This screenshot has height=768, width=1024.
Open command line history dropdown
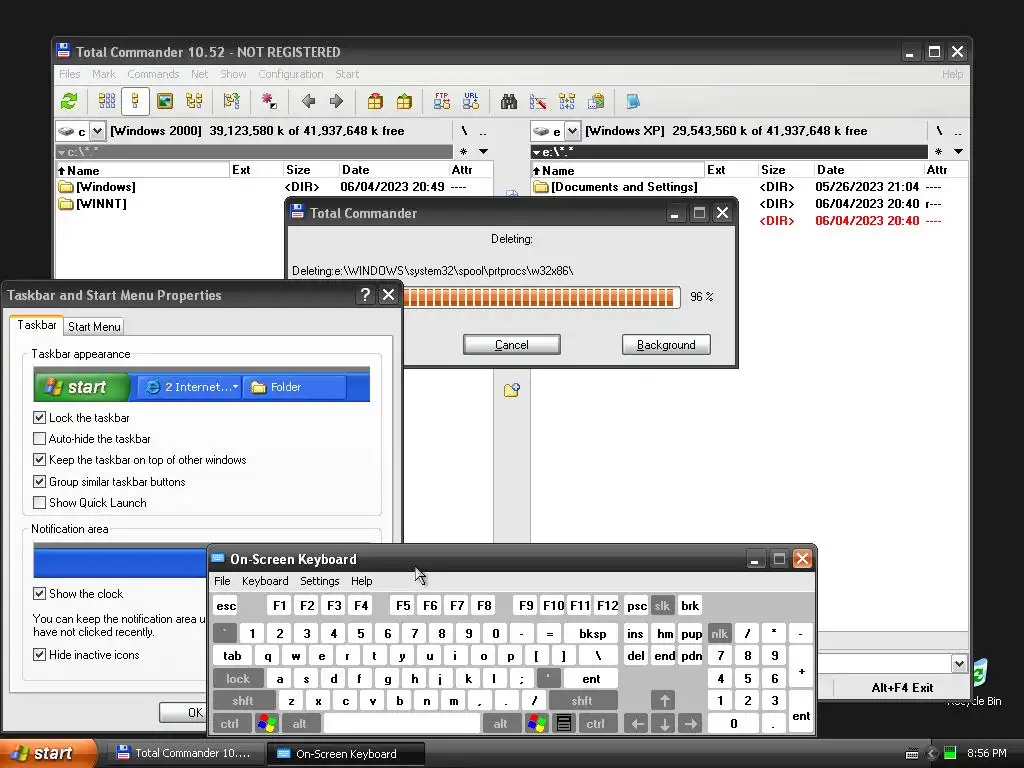(x=959, y=664)
